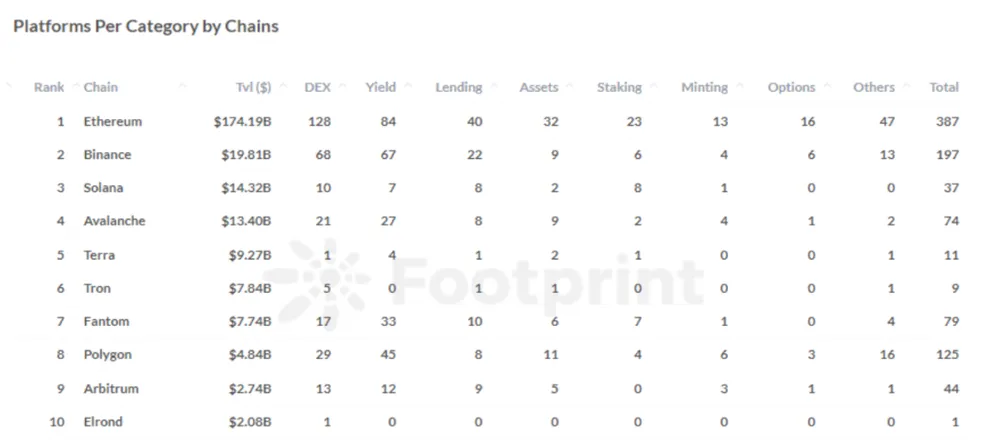Click the Solana chain name
1000x445 pixels.
[x=104, y=188]
